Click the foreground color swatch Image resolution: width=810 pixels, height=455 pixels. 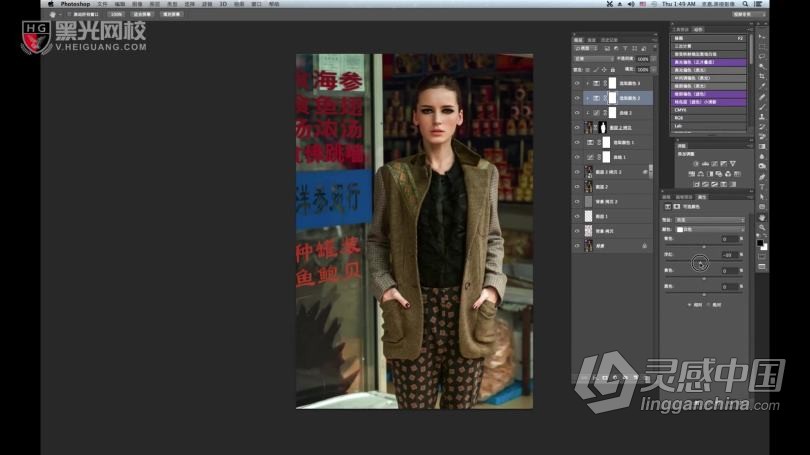coord(760,243)
